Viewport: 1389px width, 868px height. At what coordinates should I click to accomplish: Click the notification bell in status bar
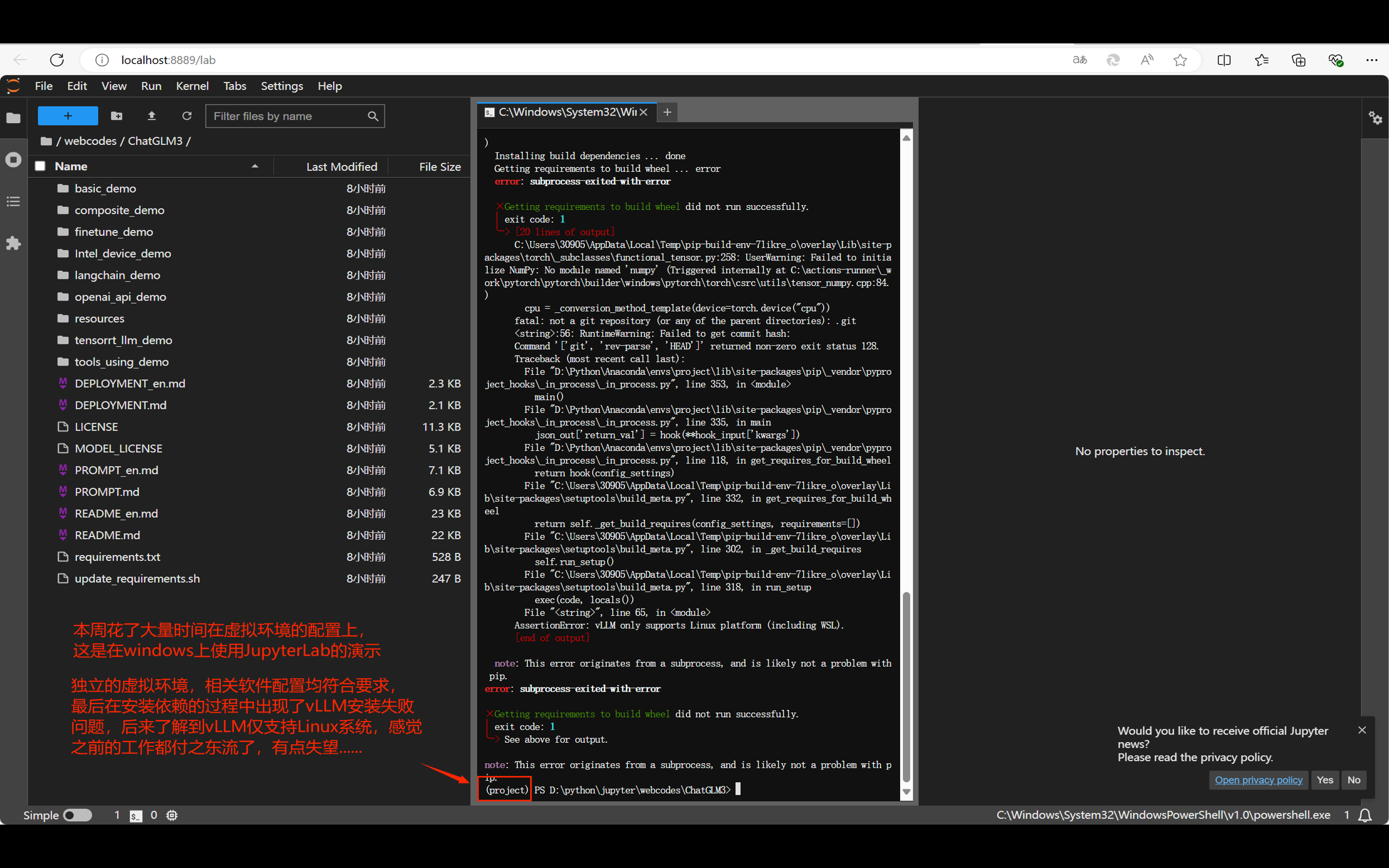[1366, 815]
